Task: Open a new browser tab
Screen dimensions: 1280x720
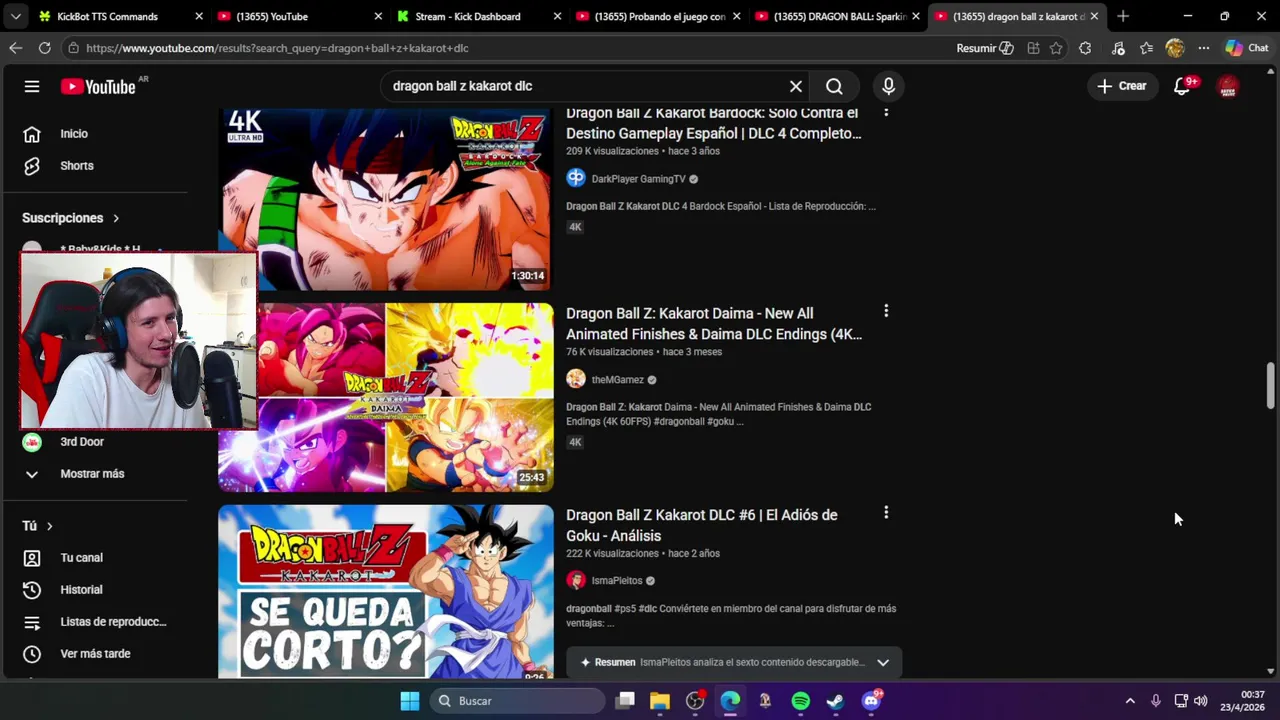Action: [x=1123, y=16]
